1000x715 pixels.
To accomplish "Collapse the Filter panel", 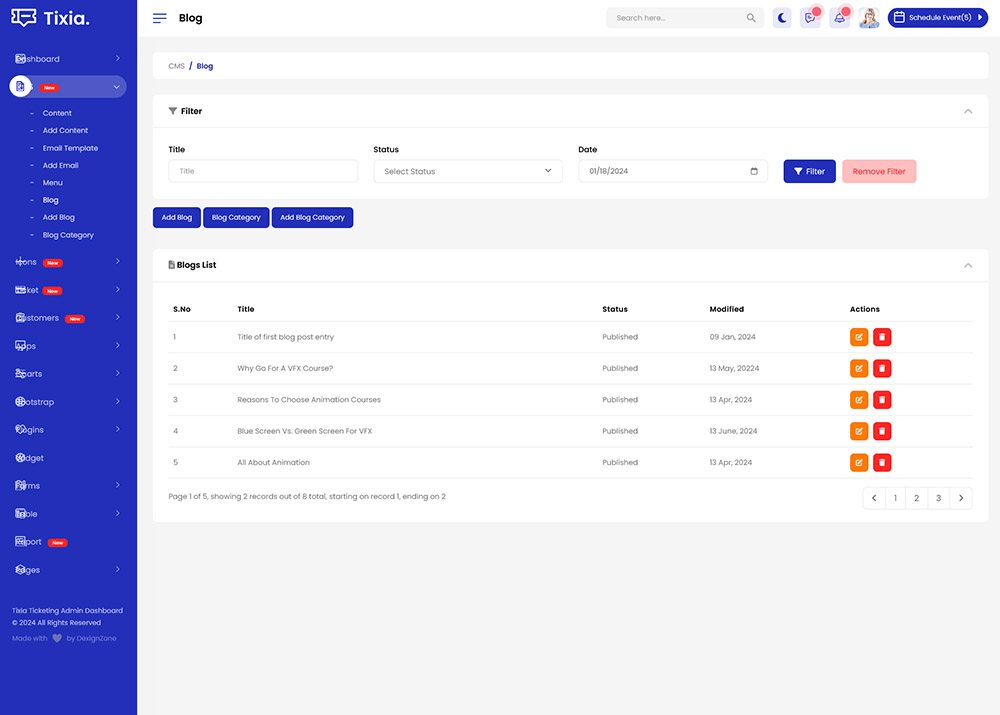I will pyautogui.click(x=967, y=111).
